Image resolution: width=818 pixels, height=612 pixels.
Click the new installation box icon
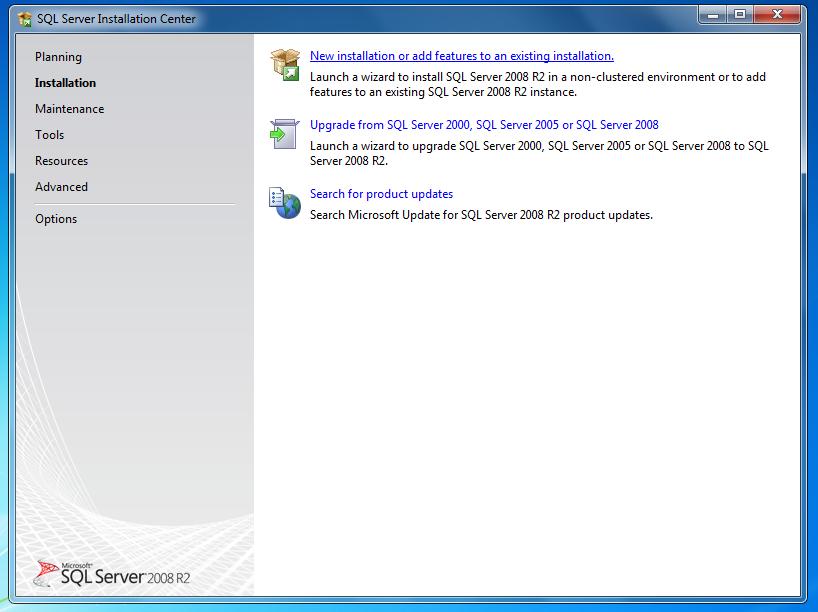(285, 65)
